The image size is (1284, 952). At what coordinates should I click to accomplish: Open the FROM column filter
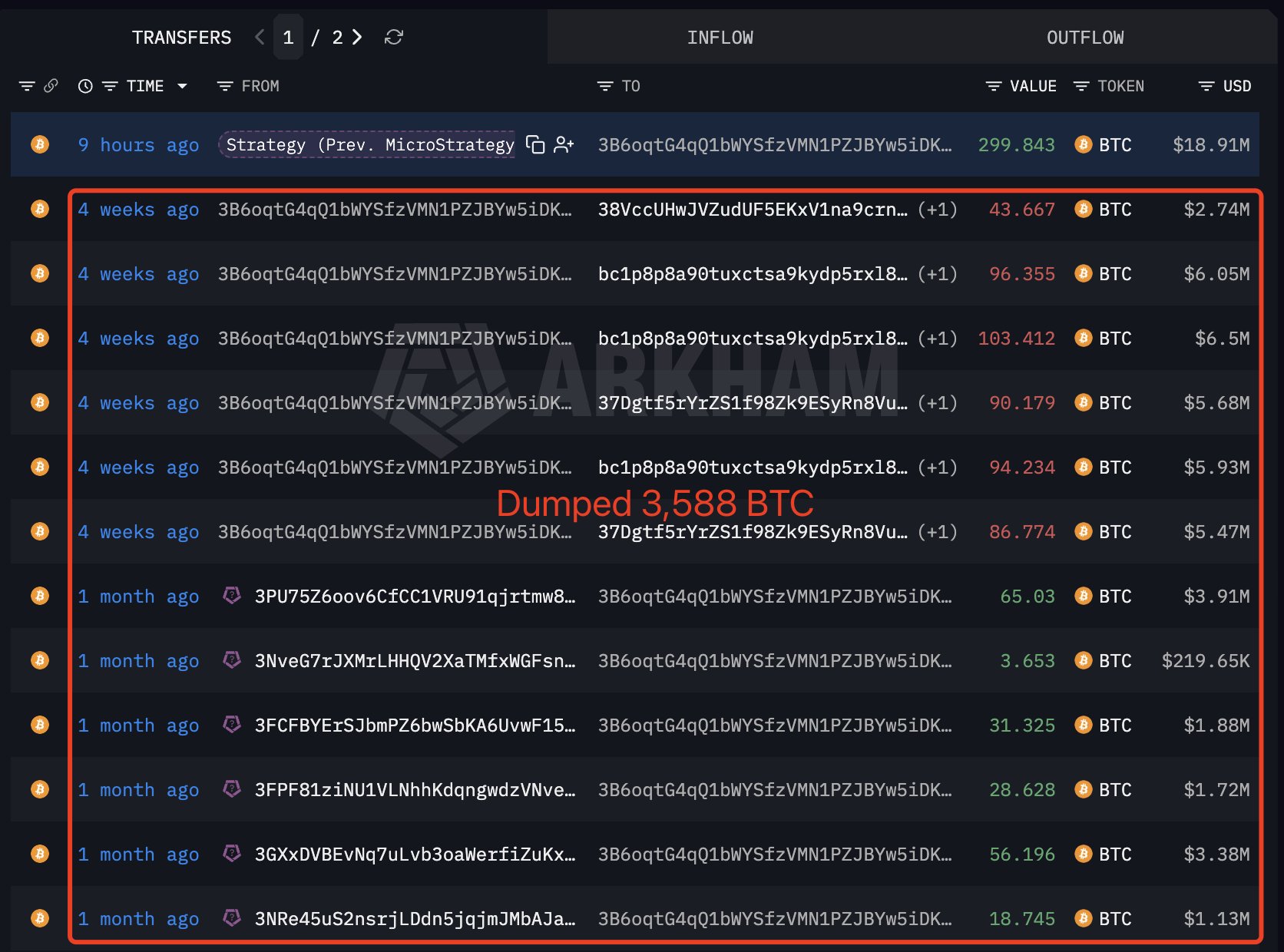click(x=224, y=86)
